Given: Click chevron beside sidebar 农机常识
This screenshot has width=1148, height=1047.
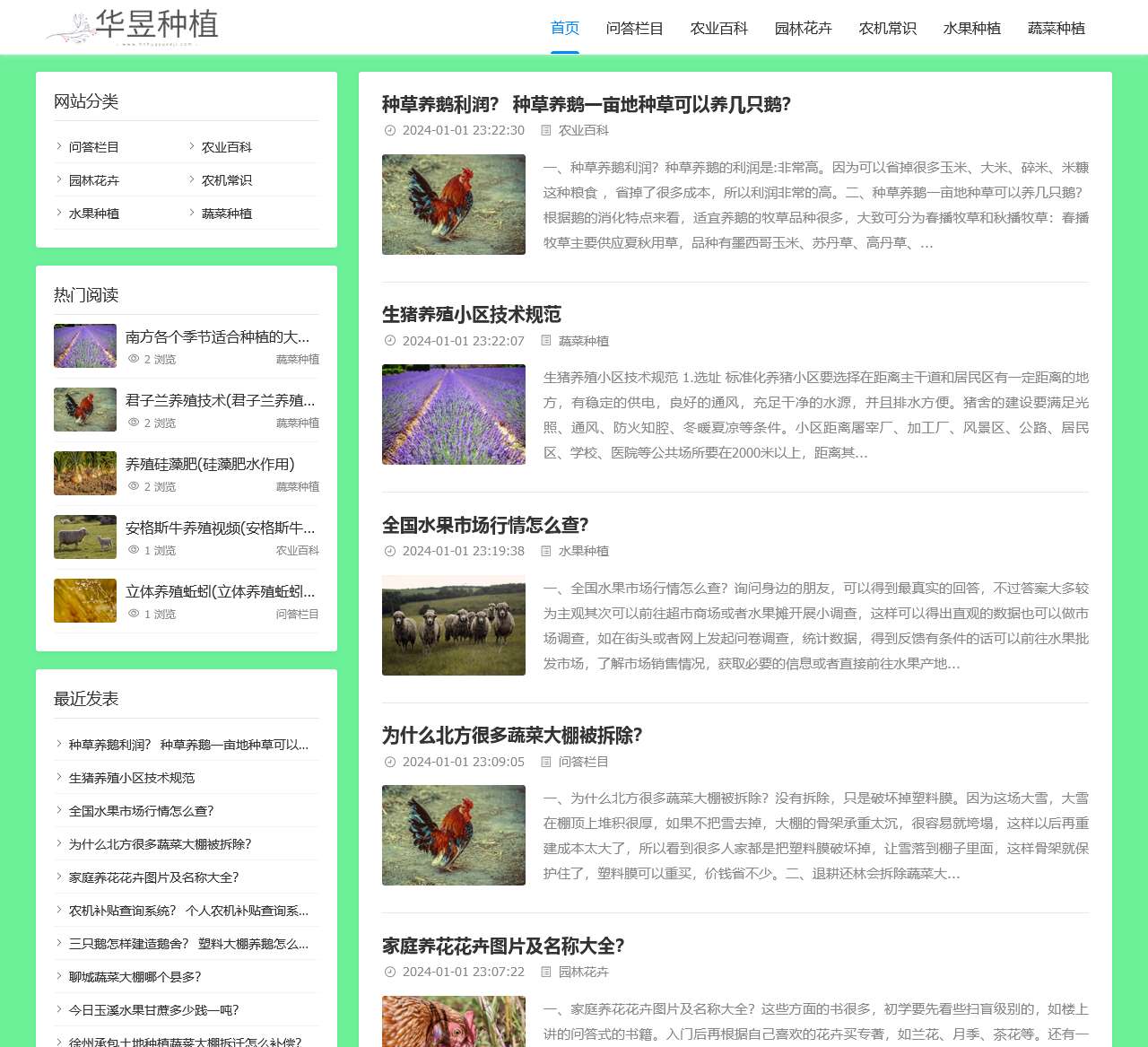Looking at the screenshot, I should click(x=191, y=179).
